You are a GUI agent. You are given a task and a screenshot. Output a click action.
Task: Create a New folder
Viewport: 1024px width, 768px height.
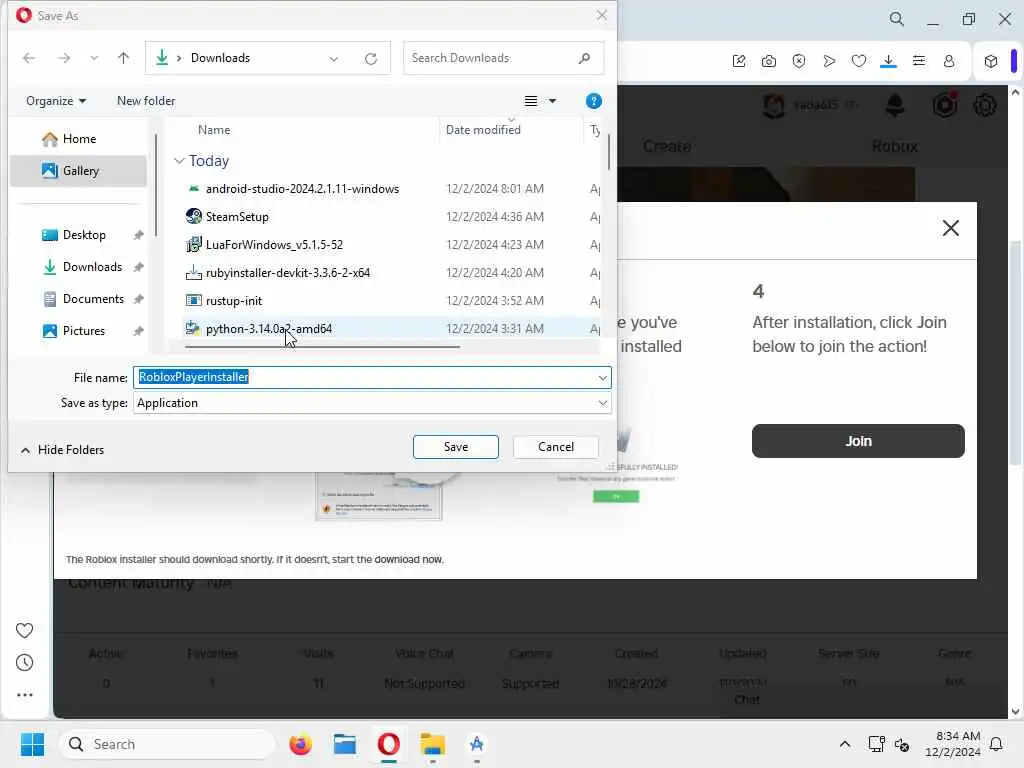click(146, 101)
